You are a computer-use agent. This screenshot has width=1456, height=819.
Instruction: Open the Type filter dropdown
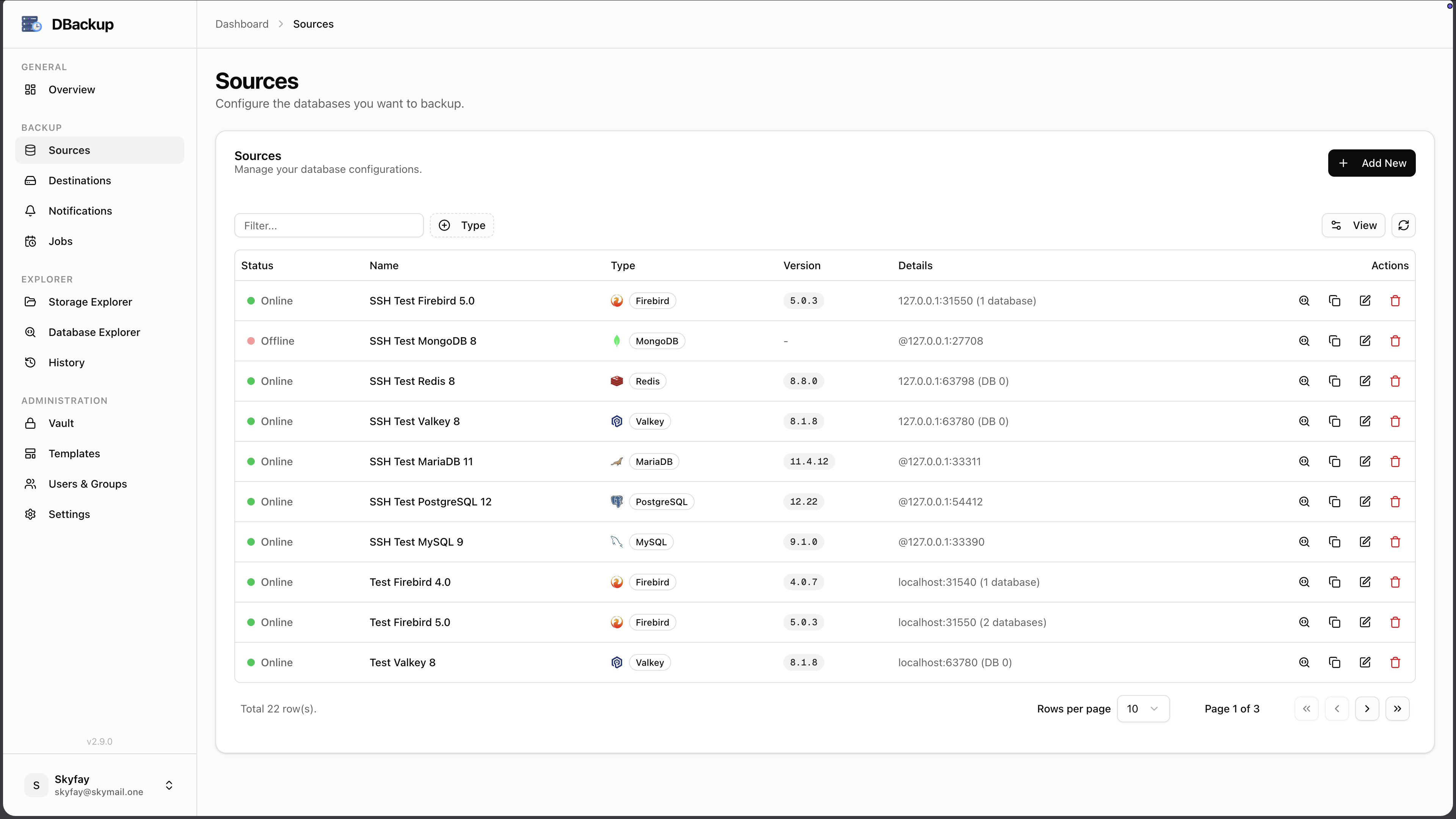point(462,225)
